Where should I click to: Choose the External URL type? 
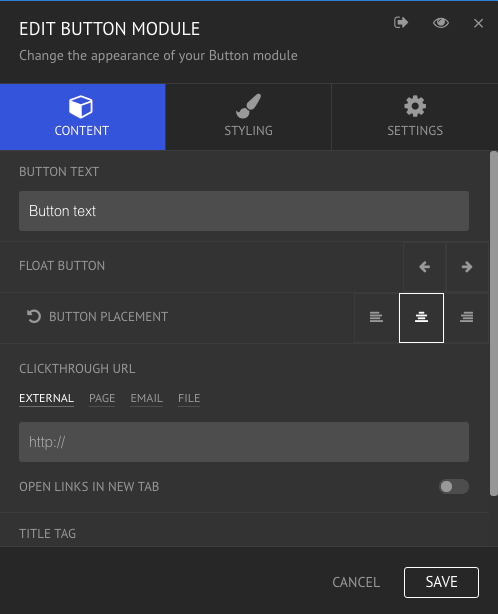tap(47, 398)
